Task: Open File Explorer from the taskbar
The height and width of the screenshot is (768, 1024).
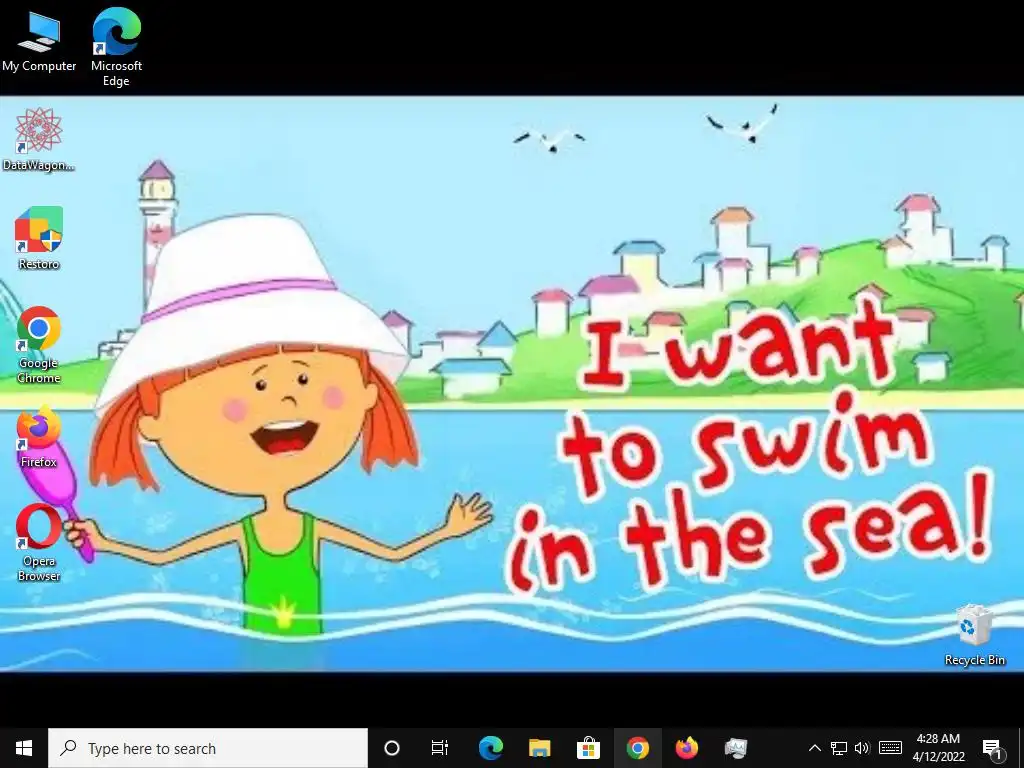Action: [539, 748]
